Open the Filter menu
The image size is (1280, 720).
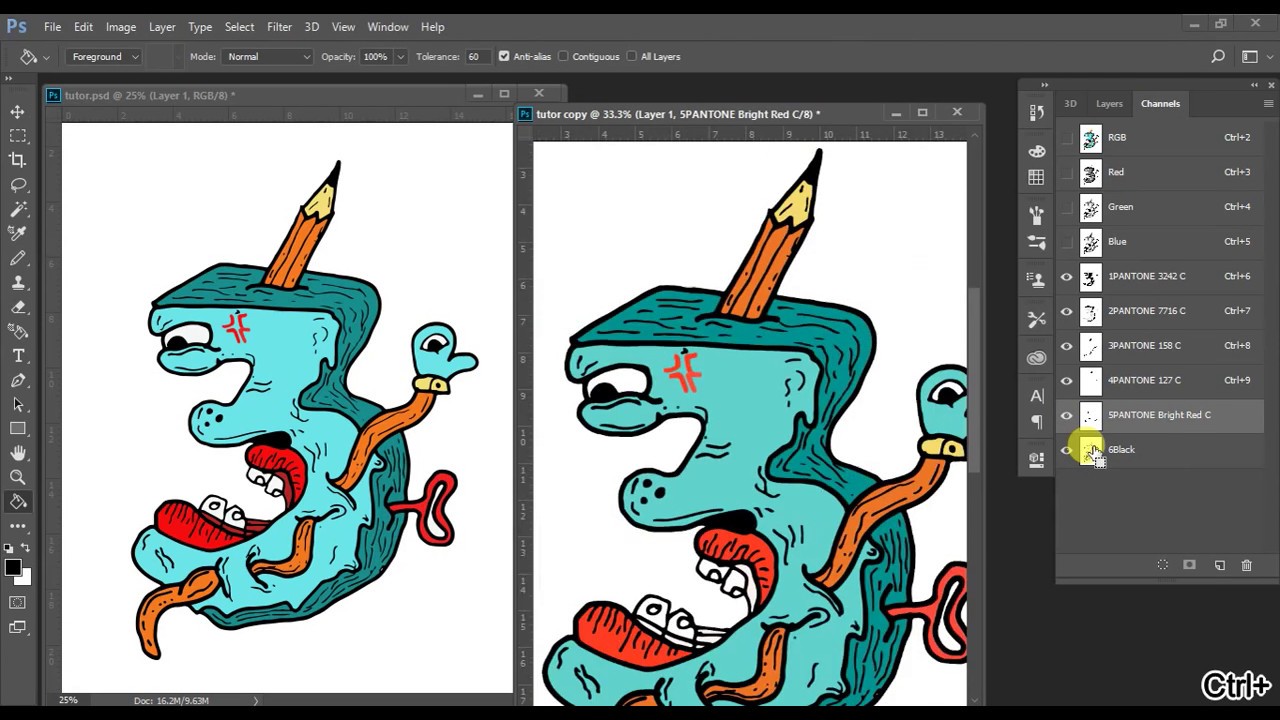279,27
